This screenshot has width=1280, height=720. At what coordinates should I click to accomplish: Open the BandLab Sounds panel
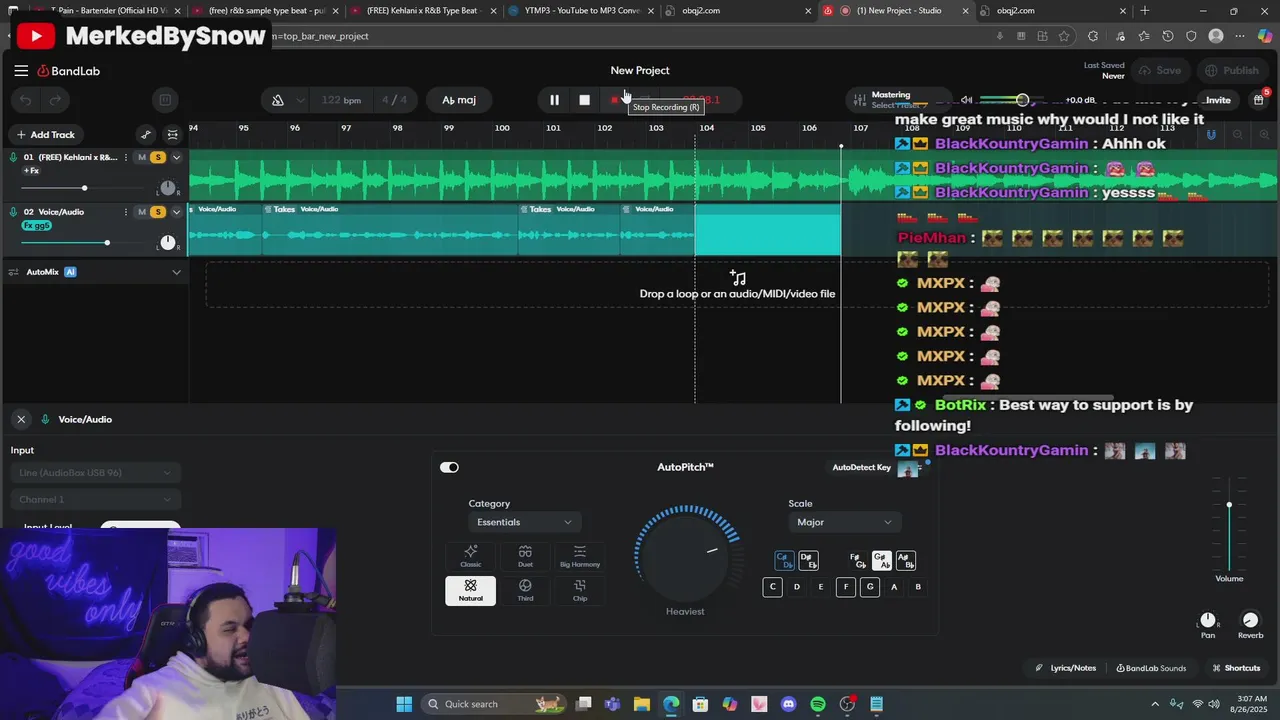(1151, 668)
